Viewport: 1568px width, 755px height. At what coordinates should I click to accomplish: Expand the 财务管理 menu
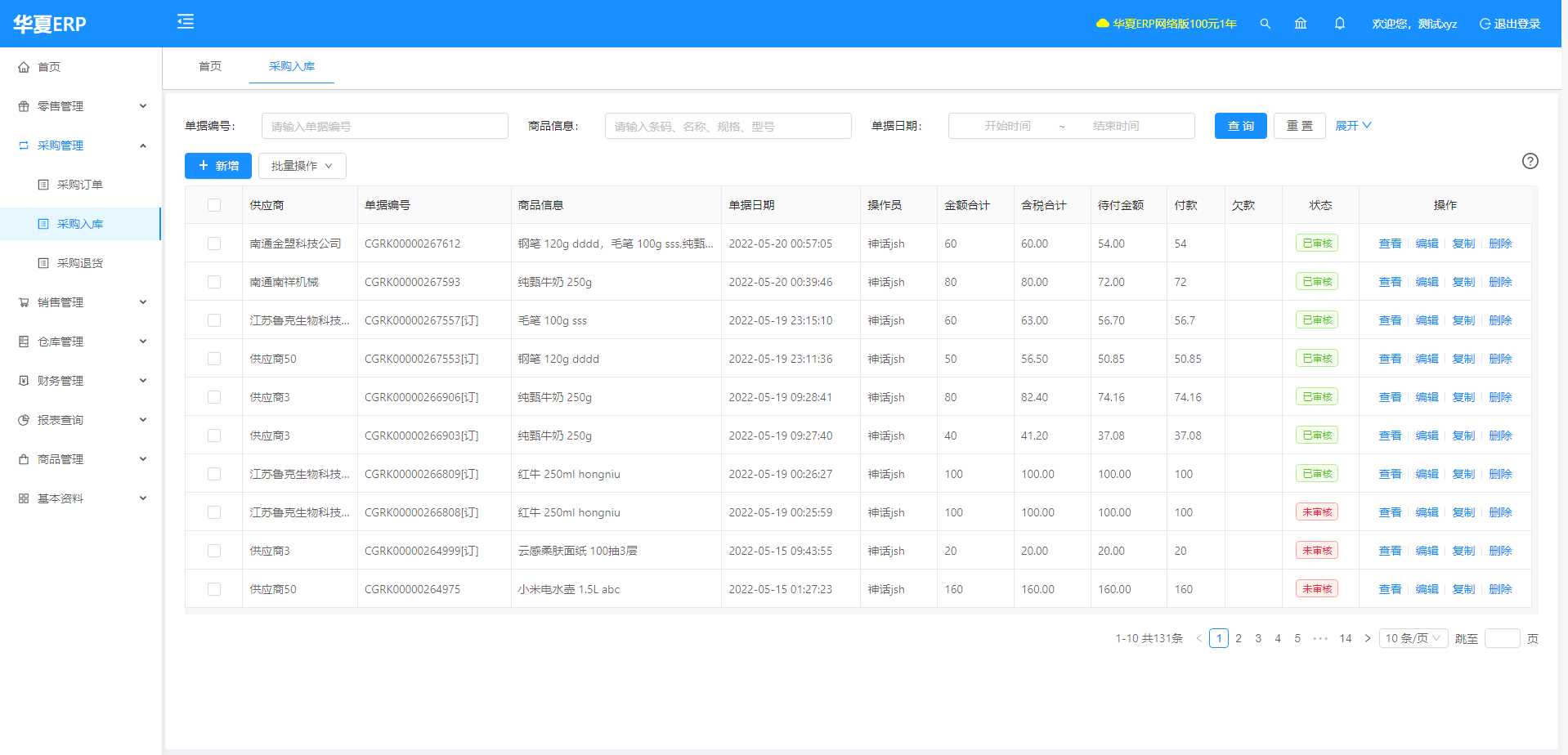(80, 381)
